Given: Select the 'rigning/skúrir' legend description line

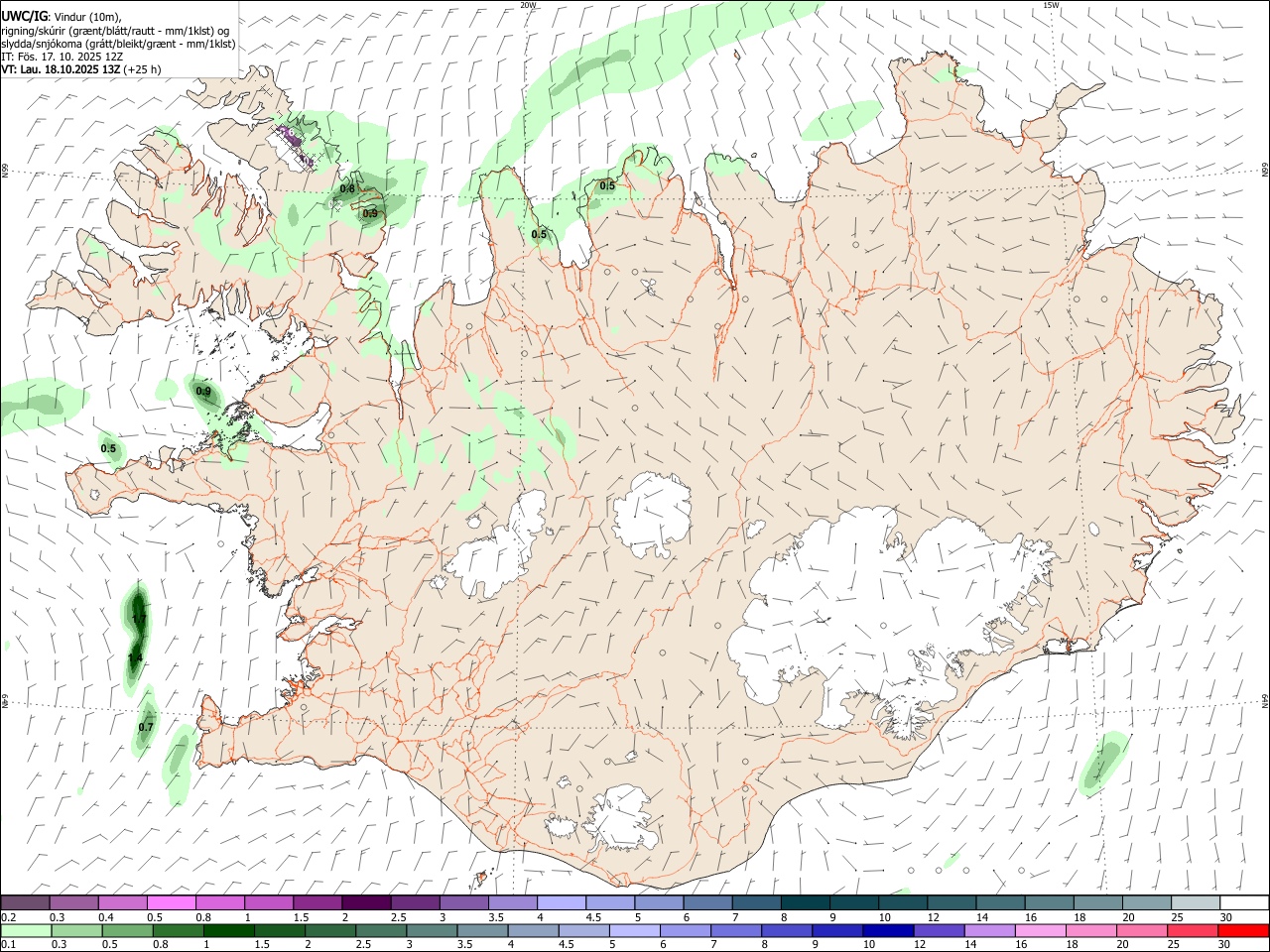Looking at the screenshot, I should (x=114, y=31).
